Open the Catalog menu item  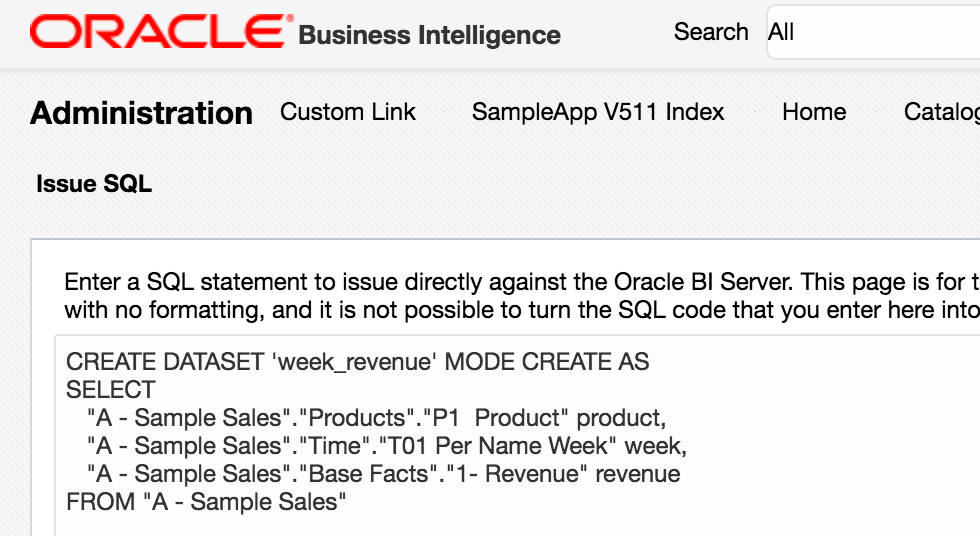click(x=940, y=112)
